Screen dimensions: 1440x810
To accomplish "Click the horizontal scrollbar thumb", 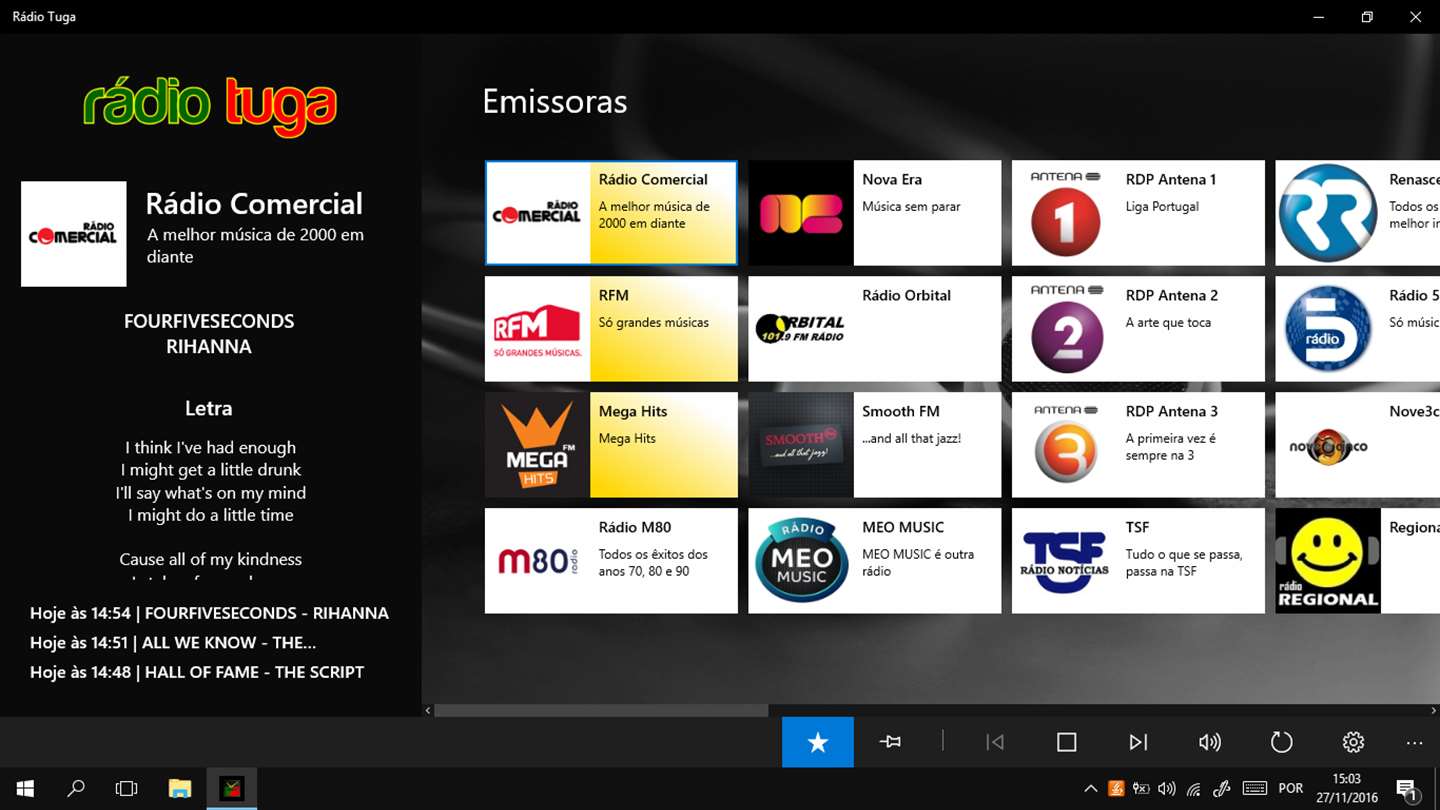I will pyautogui.click(x=601, y=711).
